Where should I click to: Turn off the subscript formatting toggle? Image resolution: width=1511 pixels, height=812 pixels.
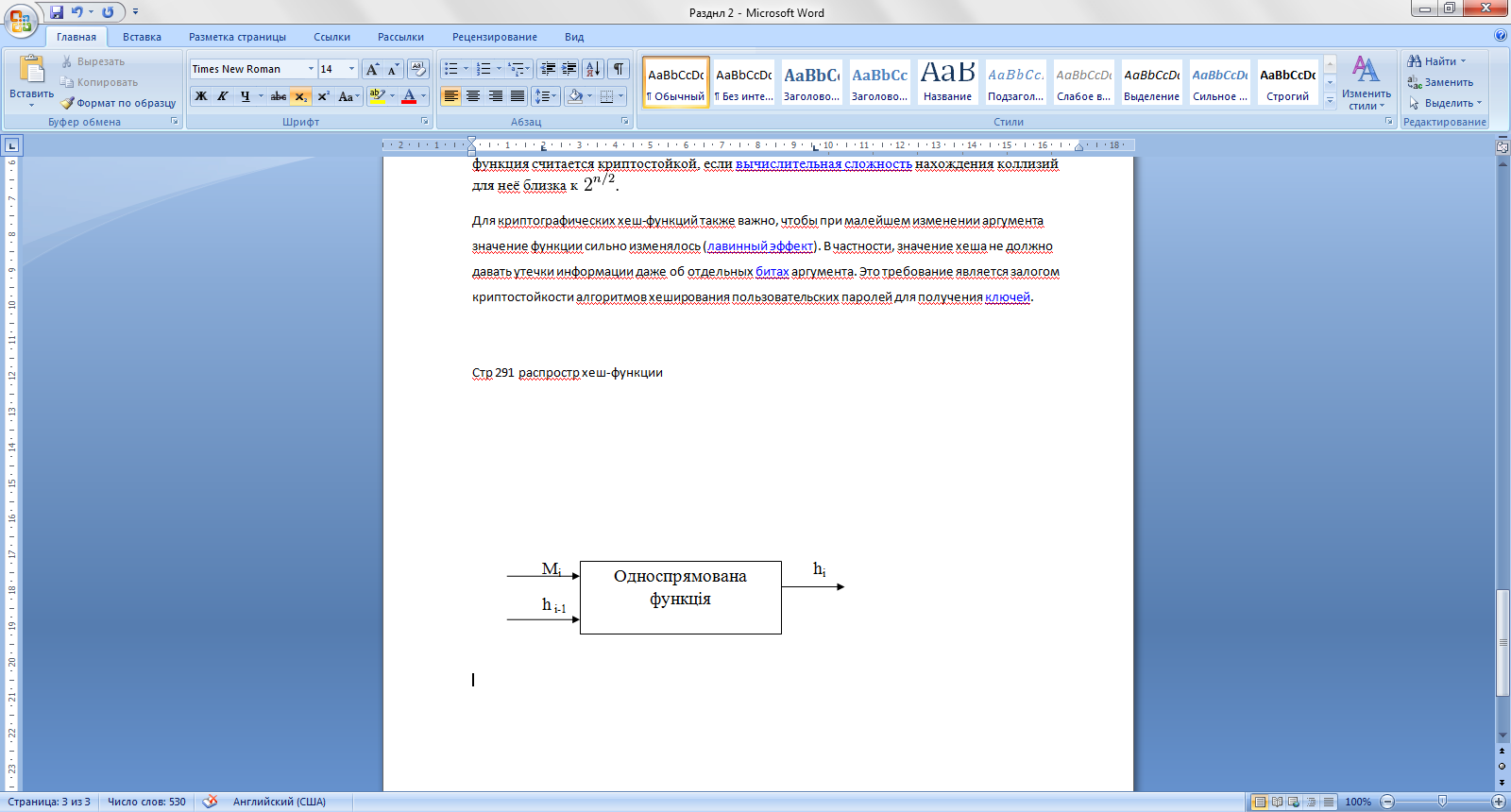(x=300, y=96)
